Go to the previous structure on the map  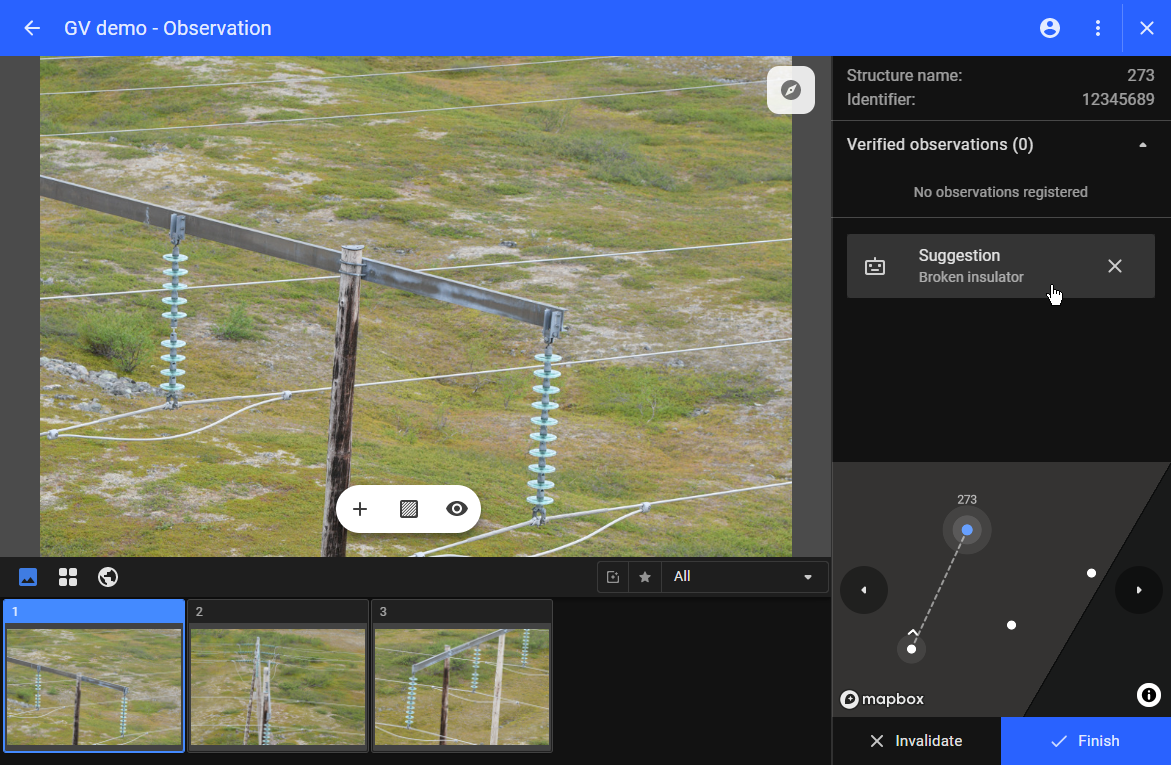(864, 590)
